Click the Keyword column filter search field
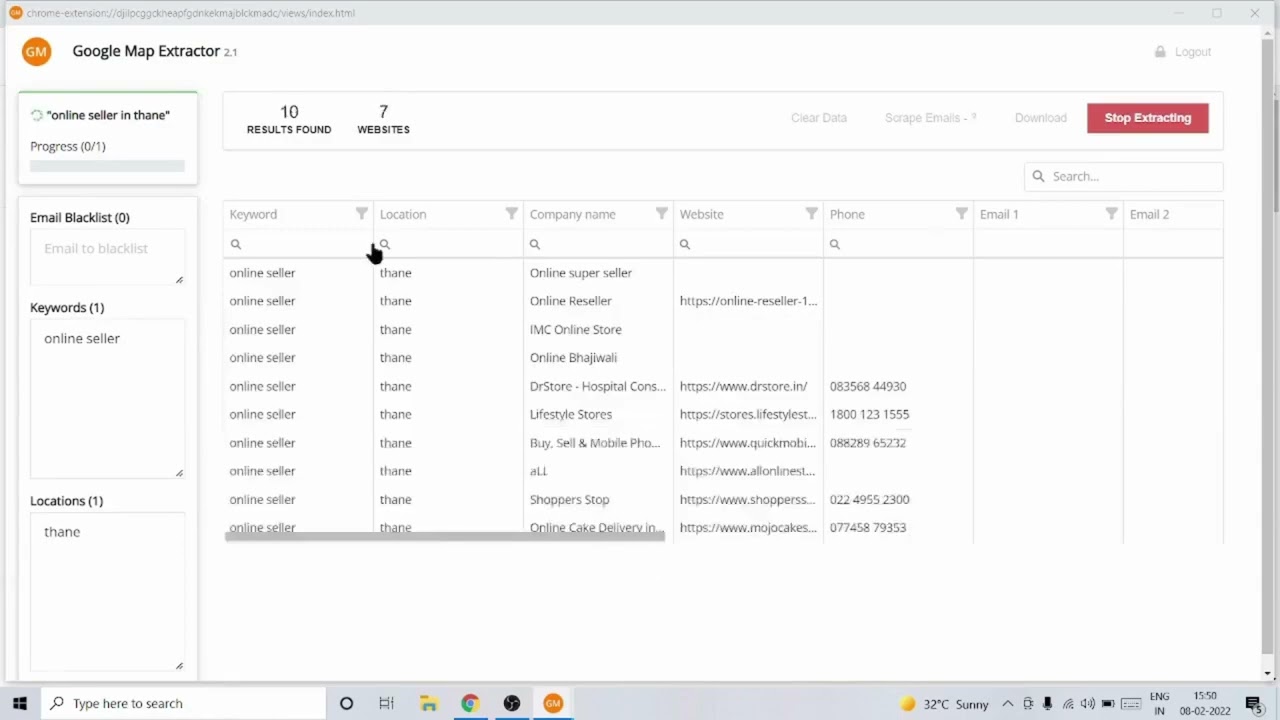The width and height of the screenshot is (1280, 720). 298,244
